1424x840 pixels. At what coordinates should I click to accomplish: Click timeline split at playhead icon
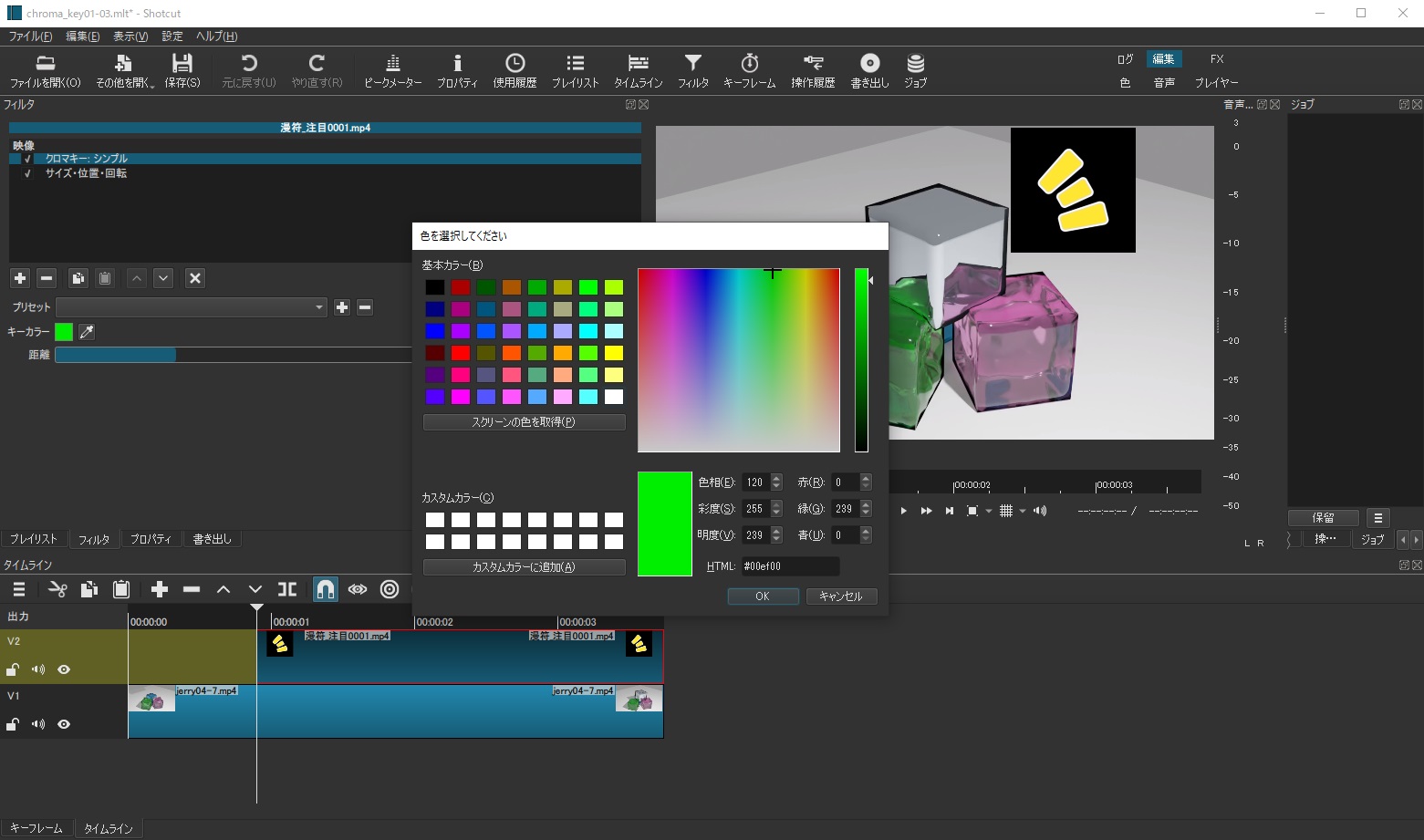[x=287, y=589]
